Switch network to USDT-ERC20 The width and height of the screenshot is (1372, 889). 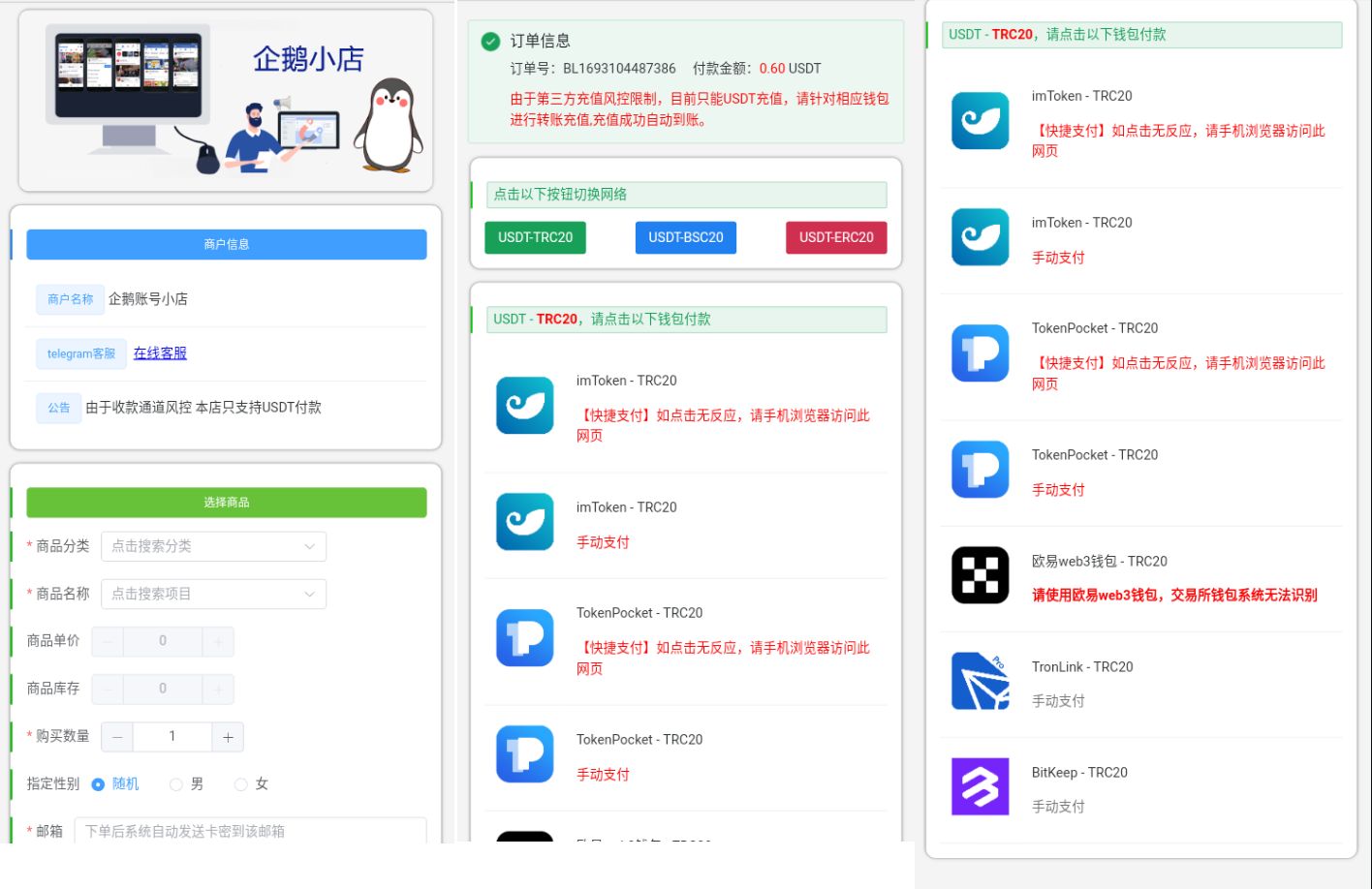pyautogui.click(x=836, y=237)
